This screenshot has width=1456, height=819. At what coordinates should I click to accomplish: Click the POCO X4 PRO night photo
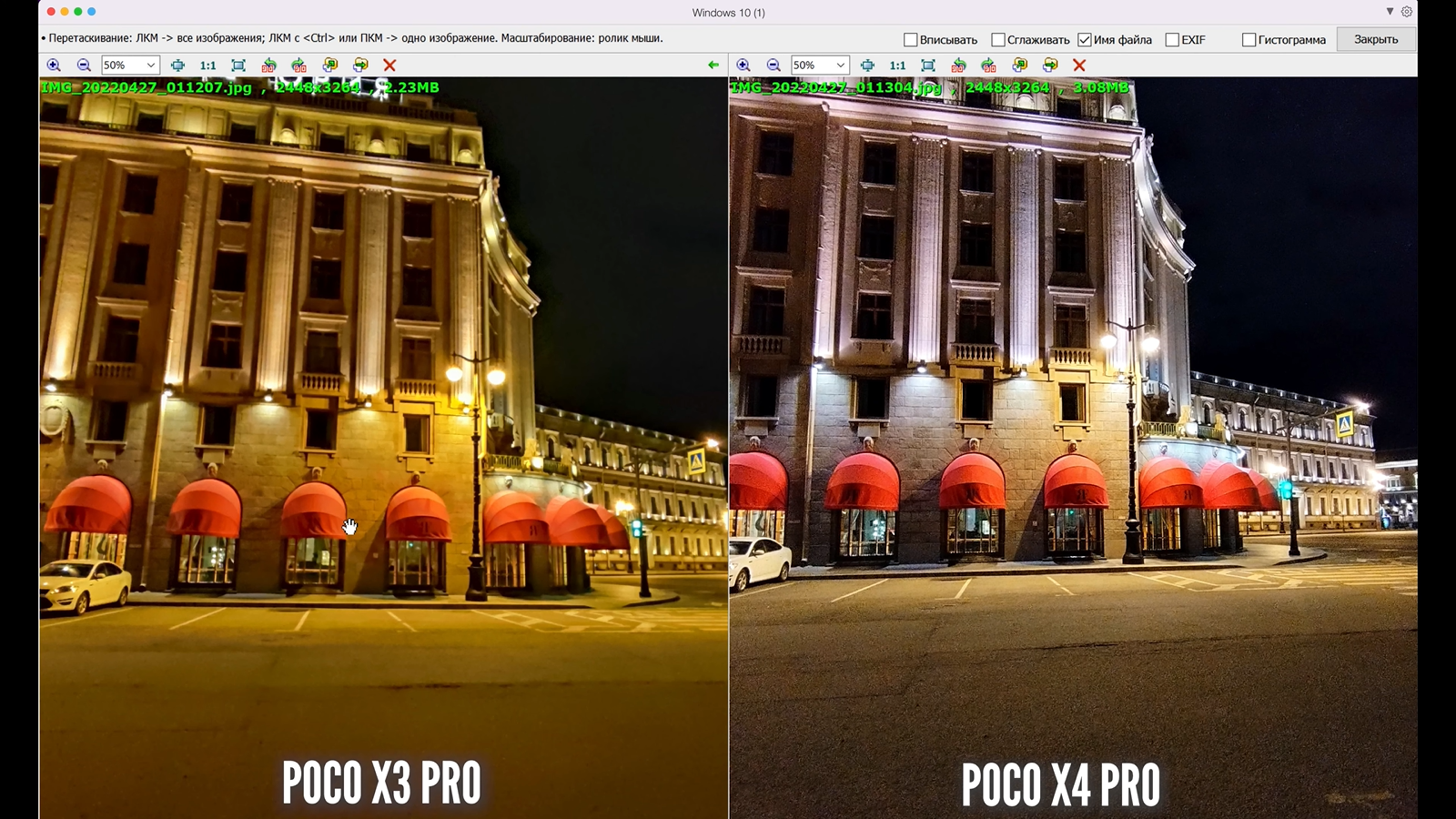[x=1074, y=448]
